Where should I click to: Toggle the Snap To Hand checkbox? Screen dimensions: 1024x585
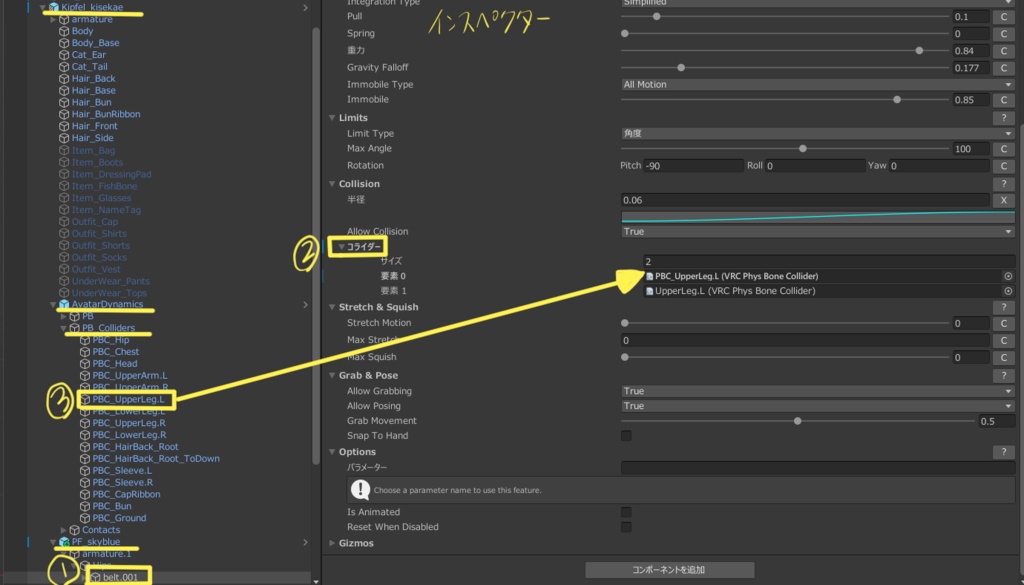[626, 435]
